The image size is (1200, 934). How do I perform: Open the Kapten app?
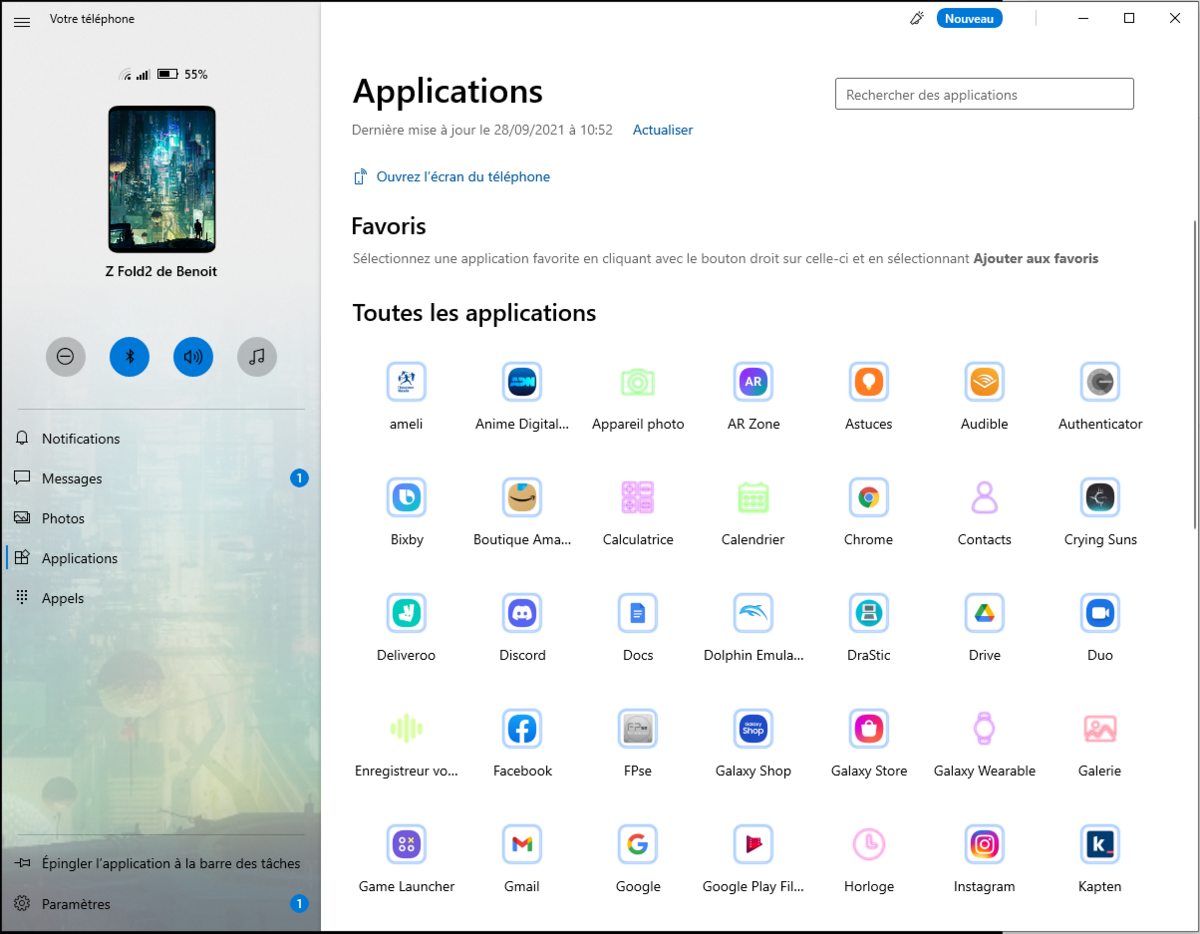click(1100, 844)
